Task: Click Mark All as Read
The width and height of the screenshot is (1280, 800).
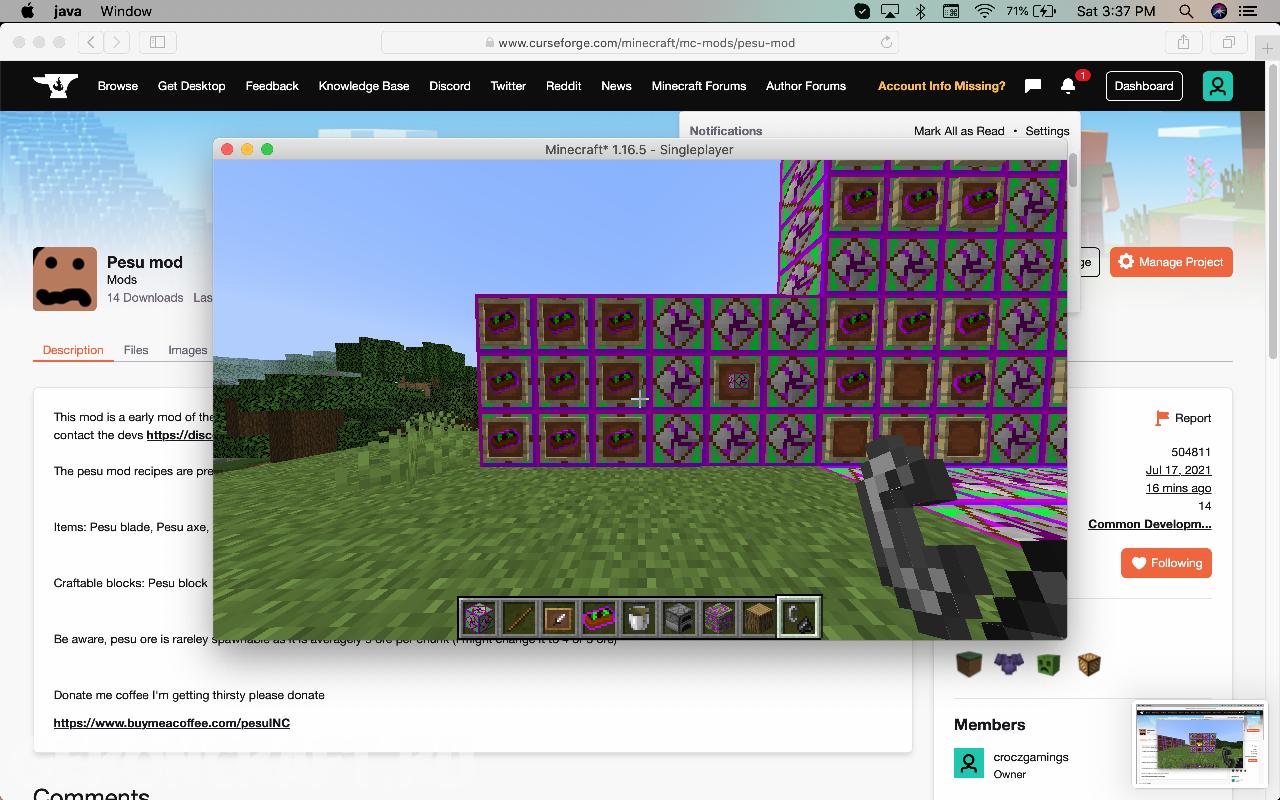Action: (958, 131)
